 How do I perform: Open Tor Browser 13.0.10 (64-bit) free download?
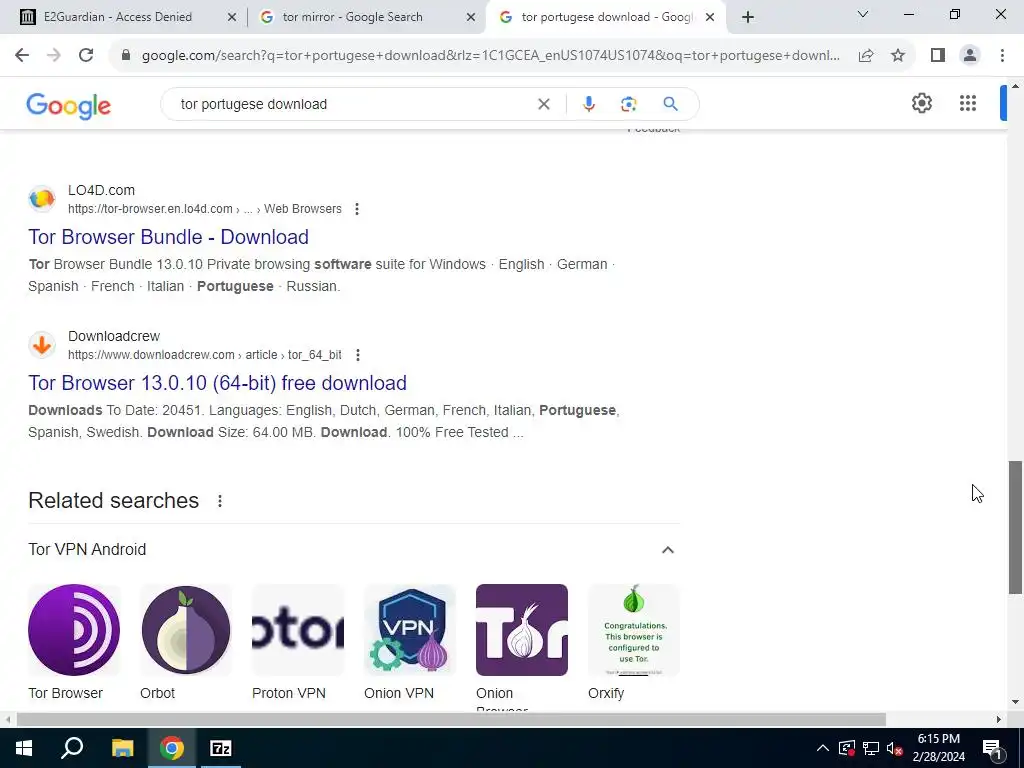point(217,383)
